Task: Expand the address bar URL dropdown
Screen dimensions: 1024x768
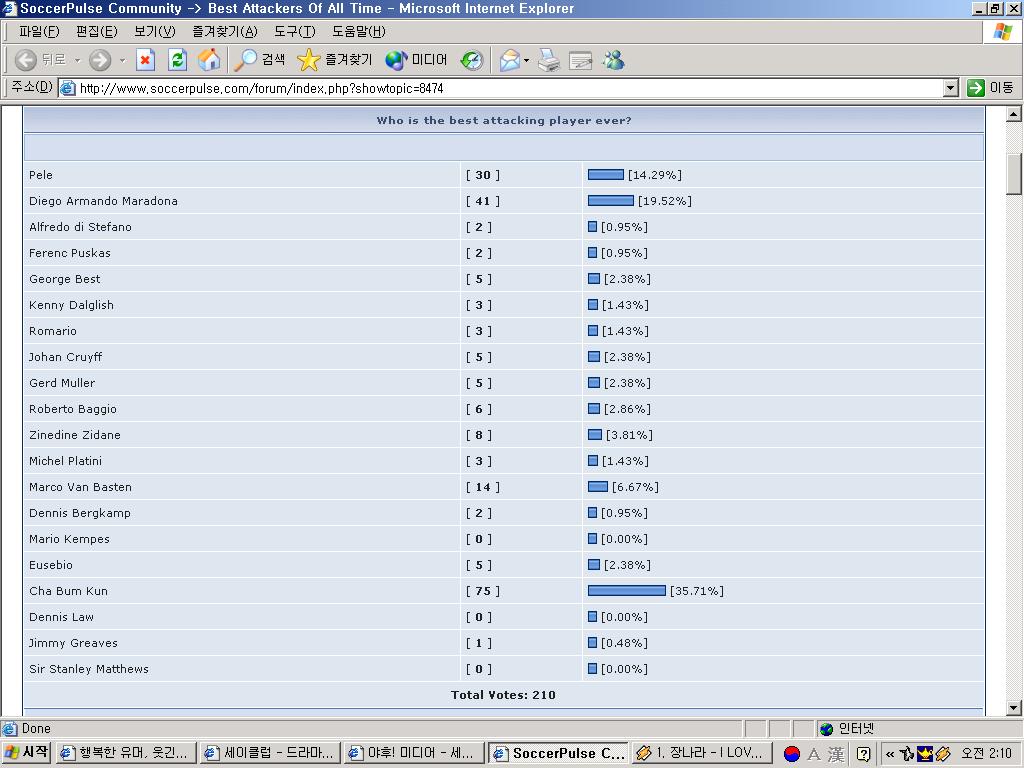Action: pos(950,88)
